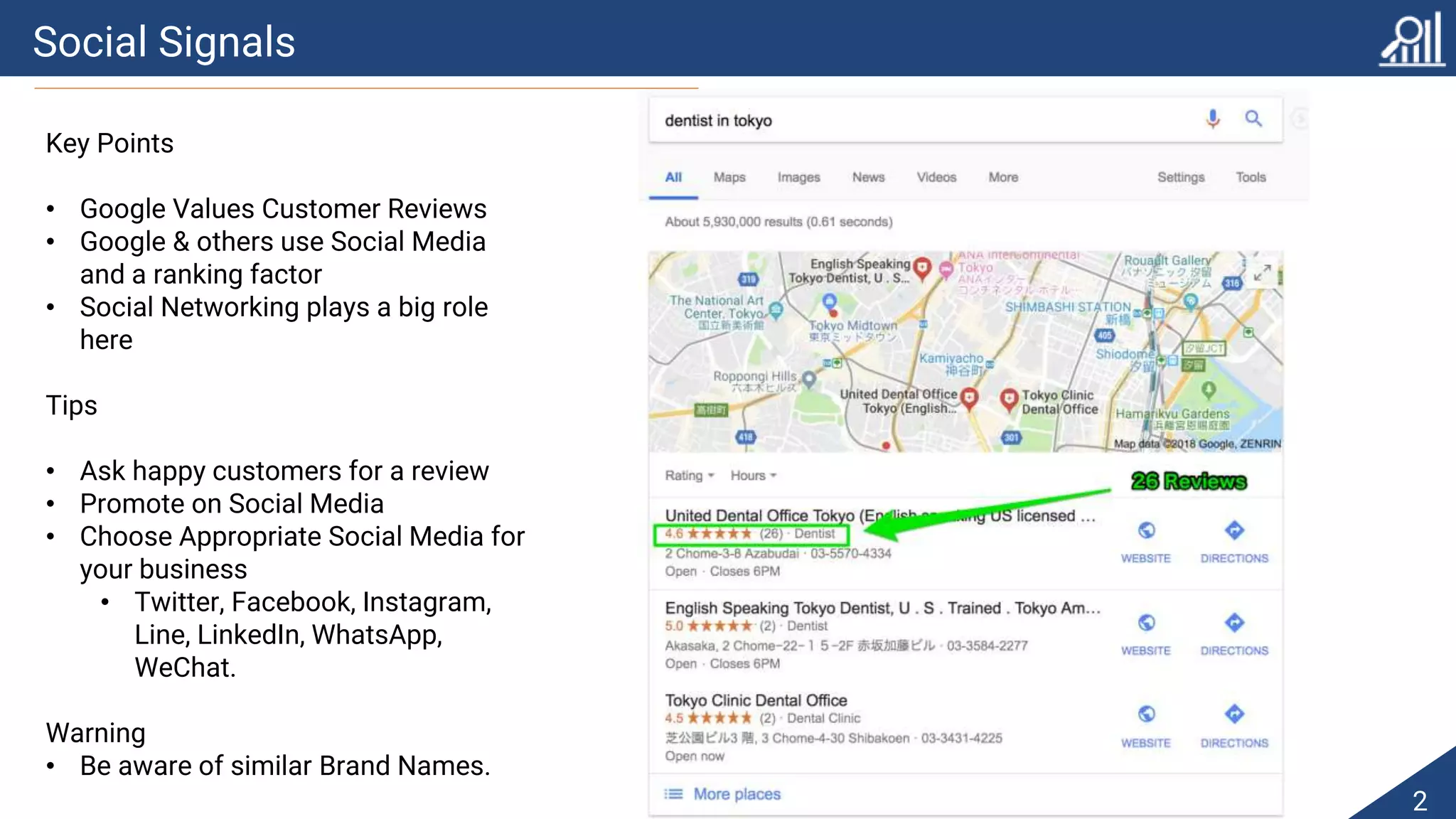Click the magnifying glass search icon
Screen dimensions: 1456x819
pyautogui.click(x=1253, y=119)
